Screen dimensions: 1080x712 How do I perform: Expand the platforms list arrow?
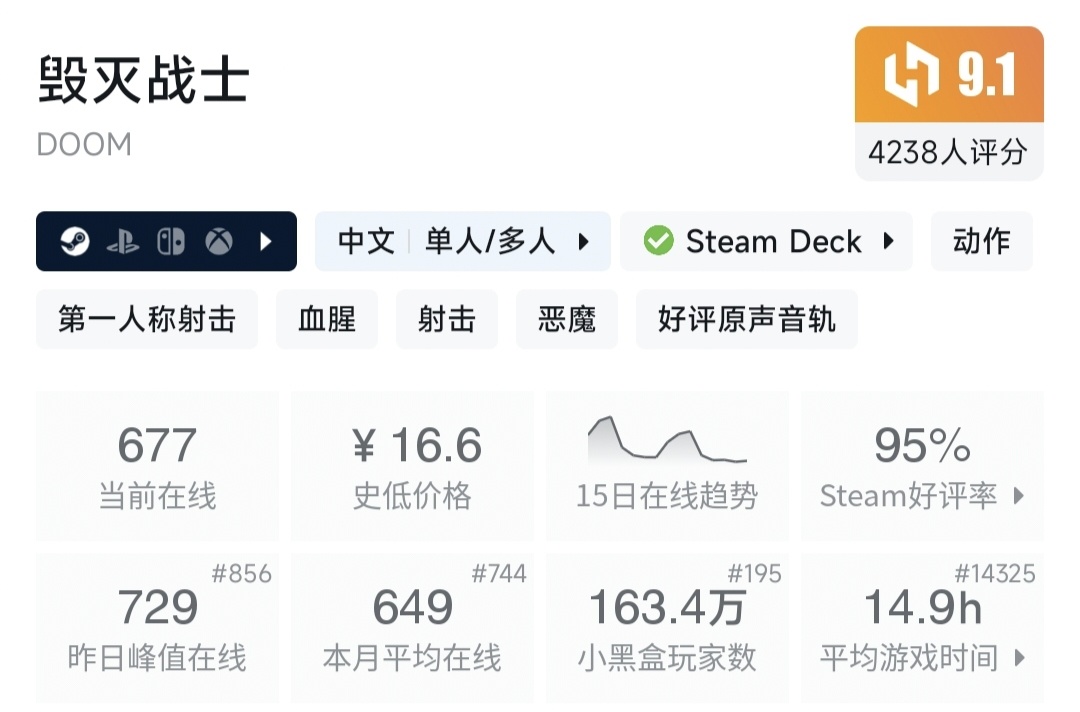tap(266, 242)
